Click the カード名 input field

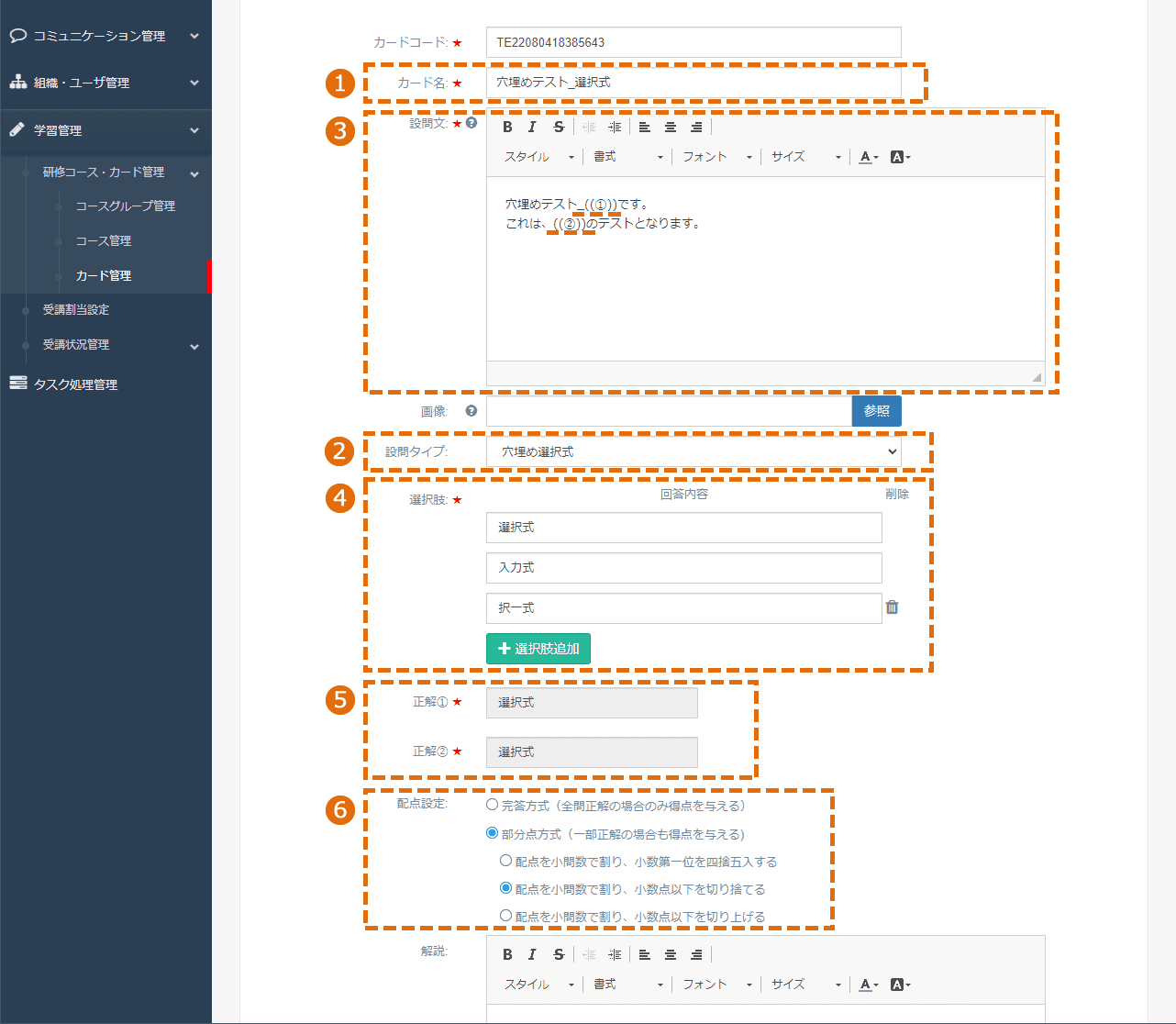coord(693,83)
